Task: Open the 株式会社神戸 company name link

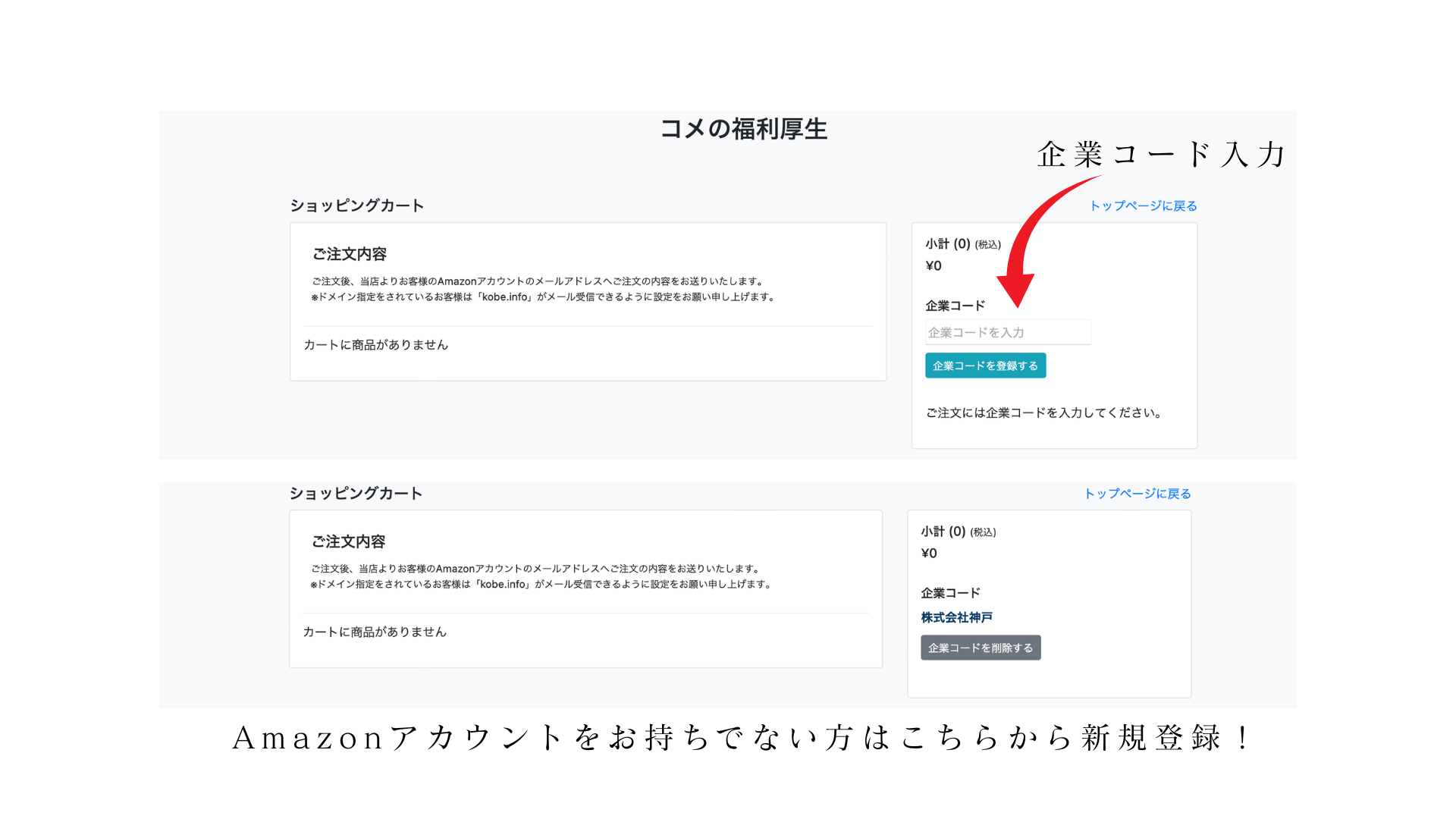Action: (x=956, y=617)
